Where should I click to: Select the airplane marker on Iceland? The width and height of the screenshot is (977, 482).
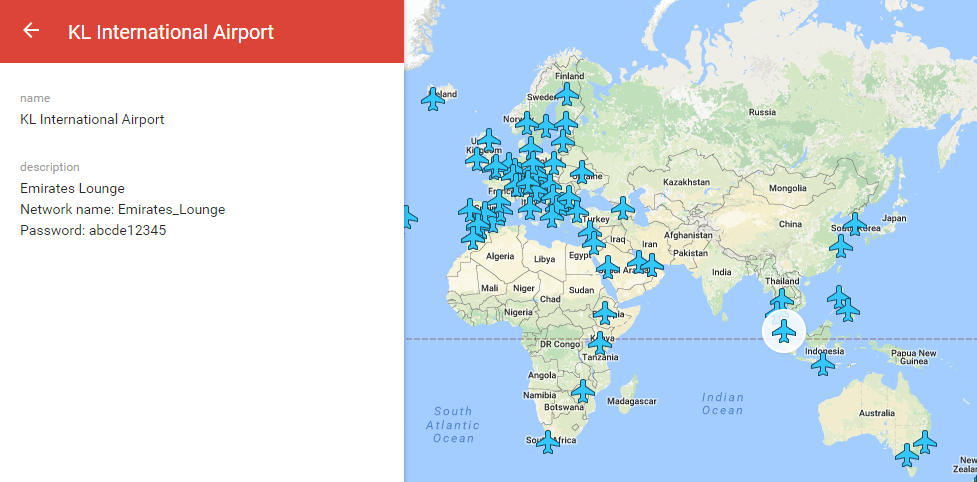pyautogui.click(x=433, y=99)
